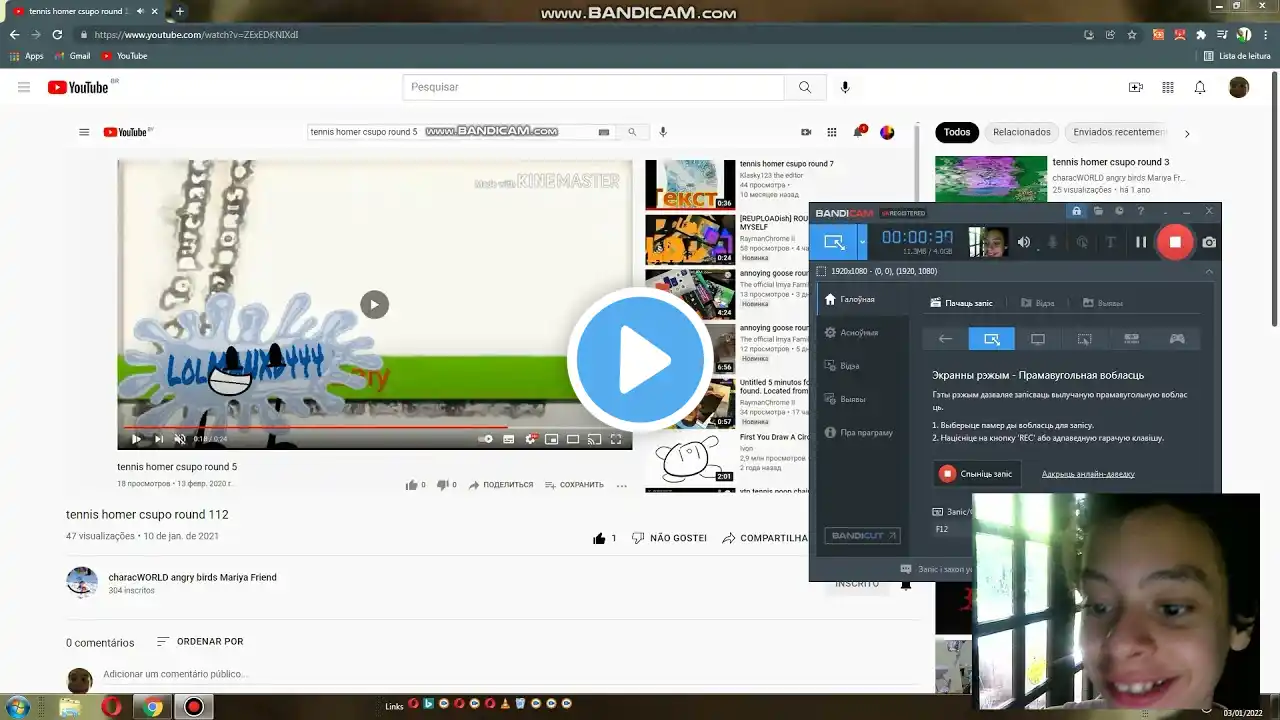Click the Pesquisar search field
1280x720 pixels.
pyautogui.click(x=594, y=87)
